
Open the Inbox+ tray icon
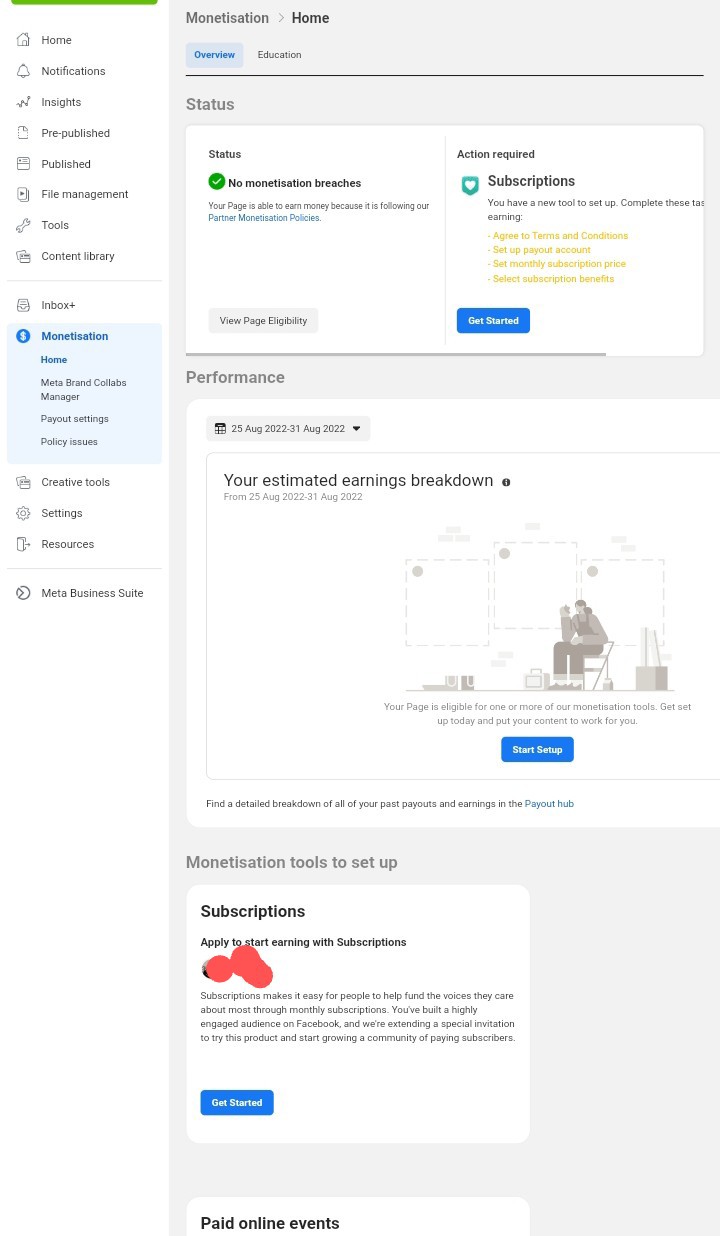[x=23, y=305]
